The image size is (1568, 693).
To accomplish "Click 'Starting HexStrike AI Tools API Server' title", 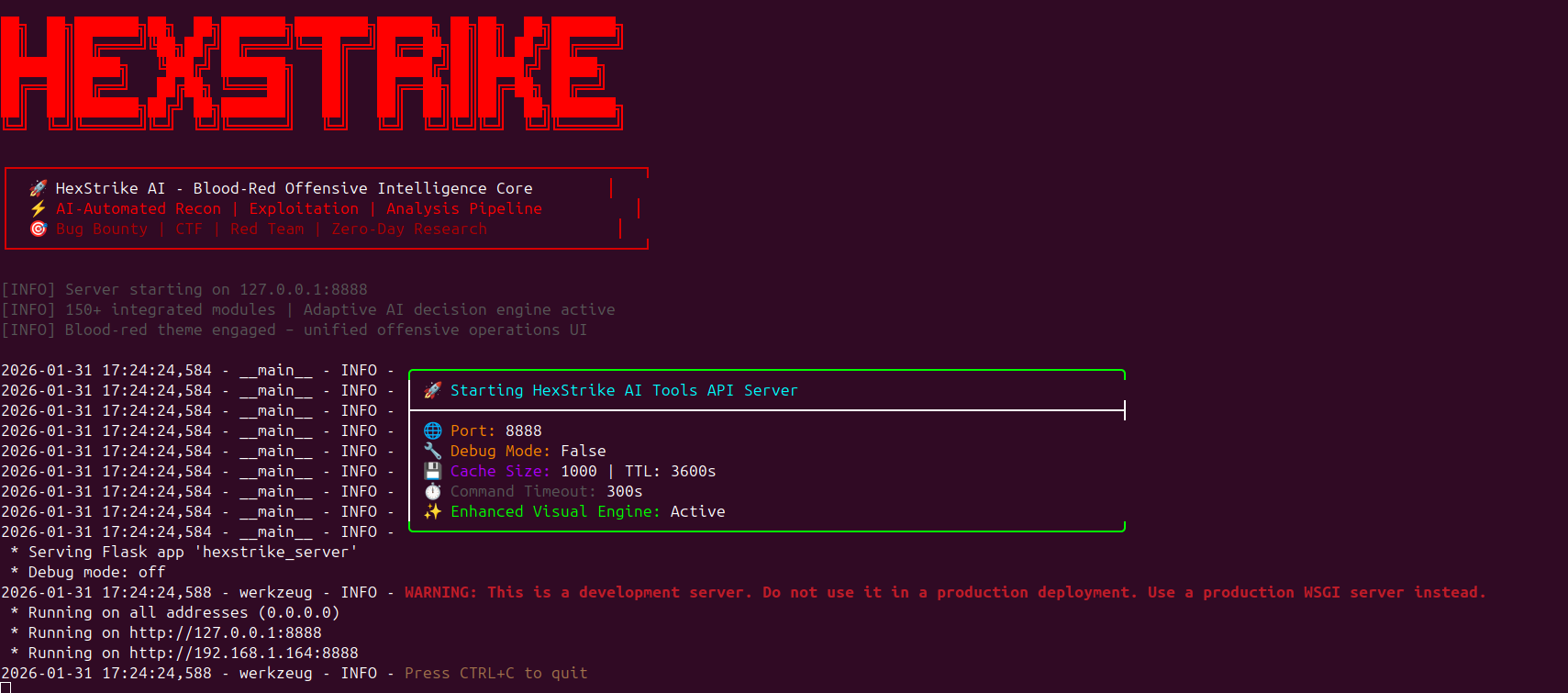I will point(624,390).
